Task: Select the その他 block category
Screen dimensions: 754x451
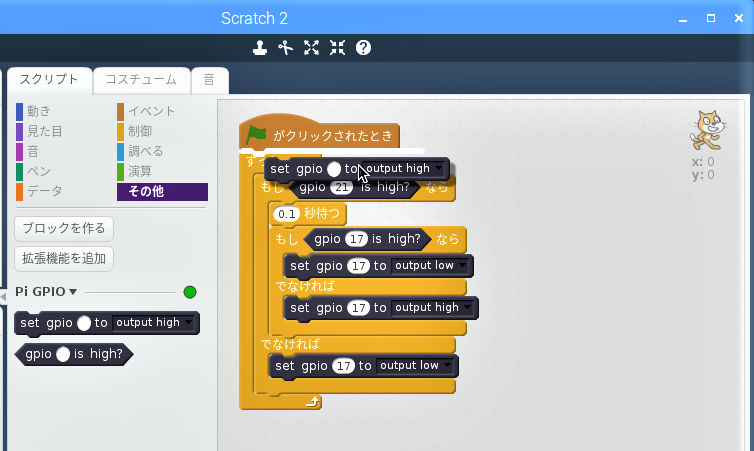Action: coord(163,191)
